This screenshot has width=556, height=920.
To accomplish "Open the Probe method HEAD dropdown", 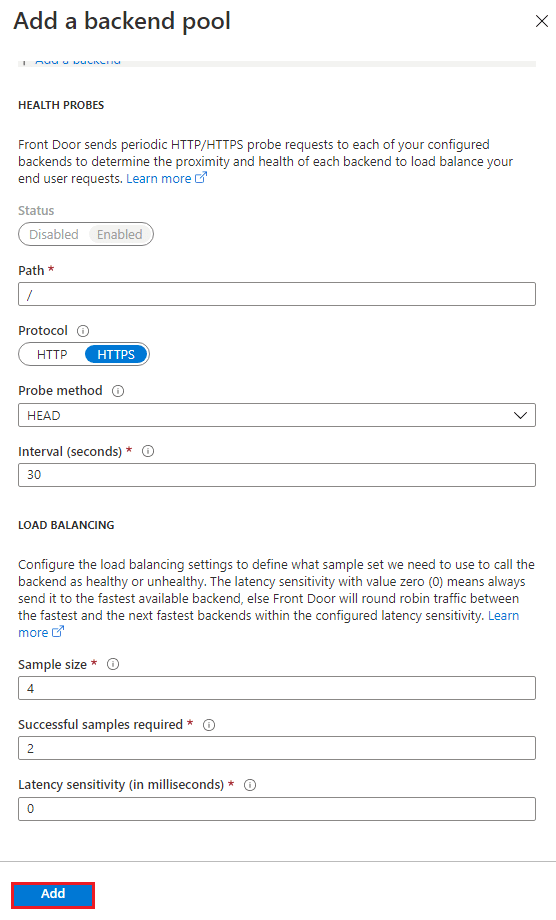I will 277,415.
